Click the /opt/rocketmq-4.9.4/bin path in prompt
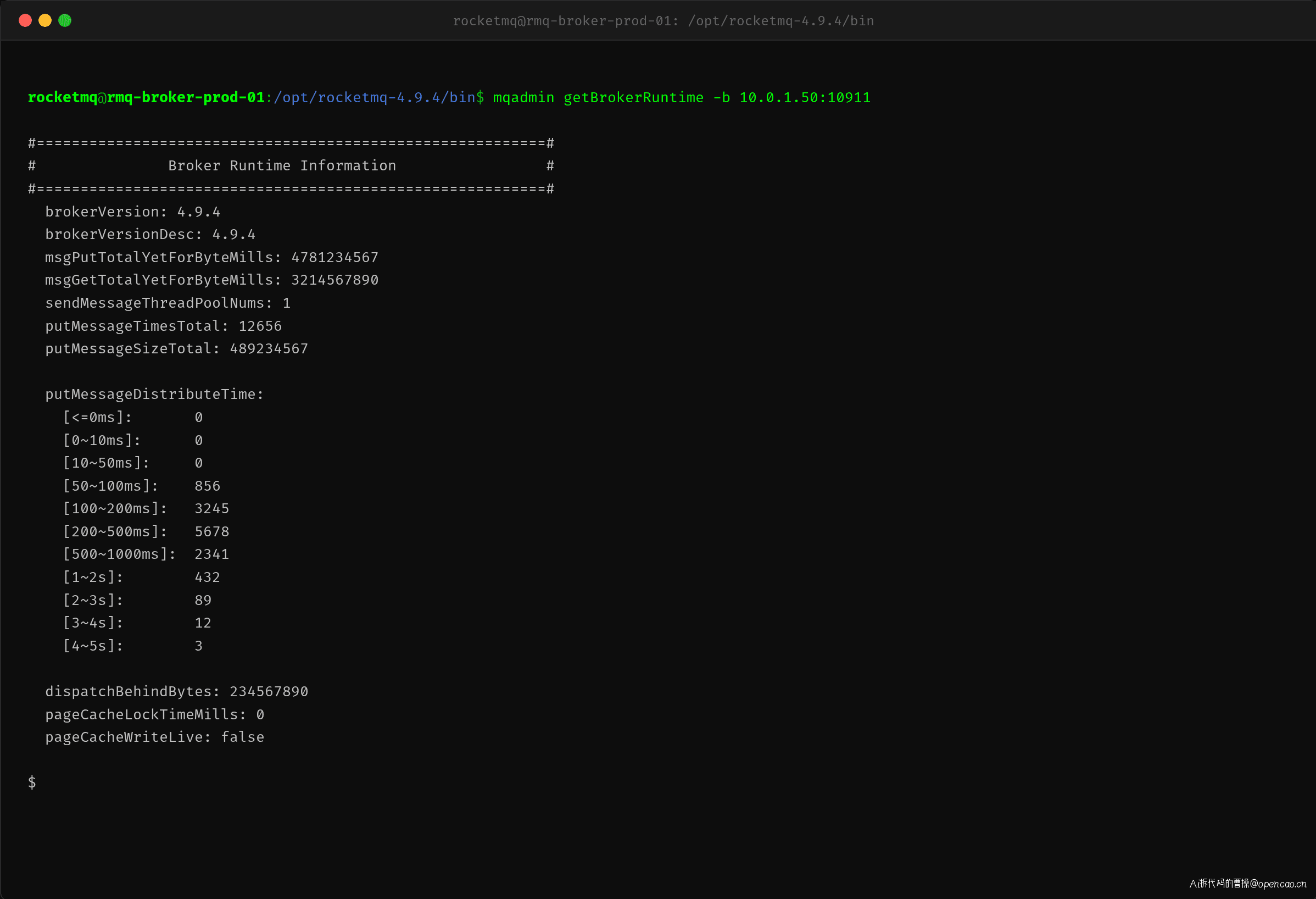Screen dimensions: 1316x899 click(x=374, y=97)
